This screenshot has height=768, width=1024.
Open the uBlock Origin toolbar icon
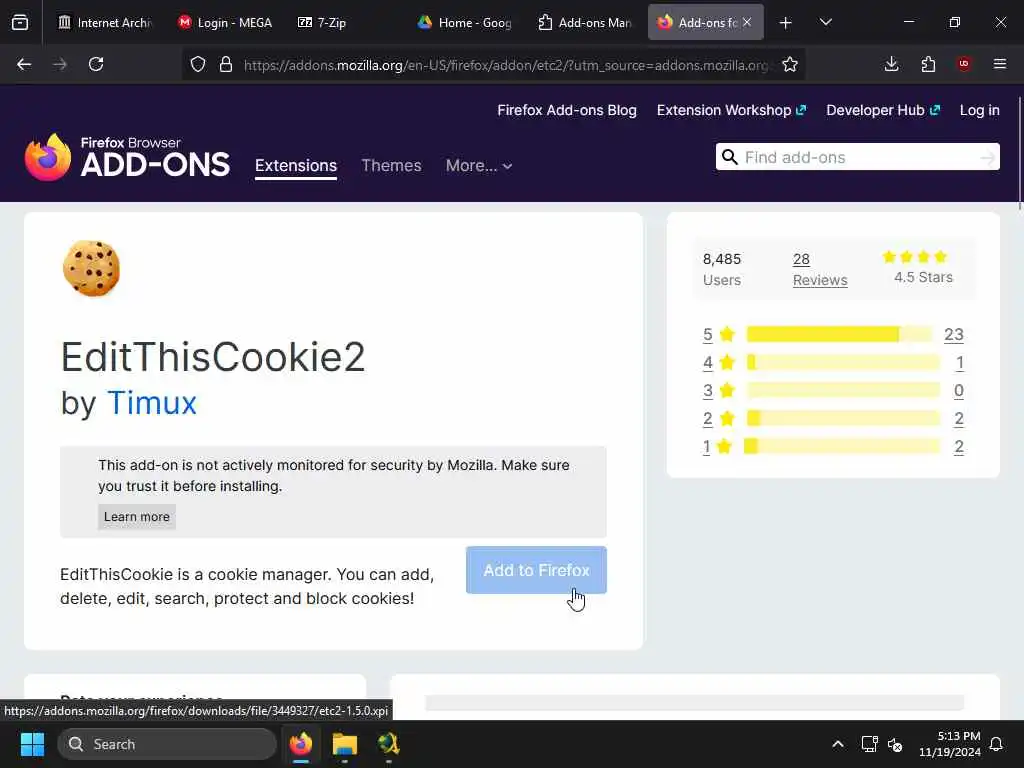(964, 64)
